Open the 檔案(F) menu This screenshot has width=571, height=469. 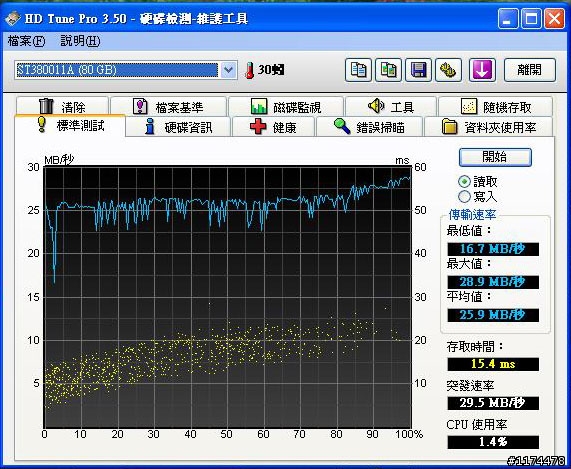point(26,41)
